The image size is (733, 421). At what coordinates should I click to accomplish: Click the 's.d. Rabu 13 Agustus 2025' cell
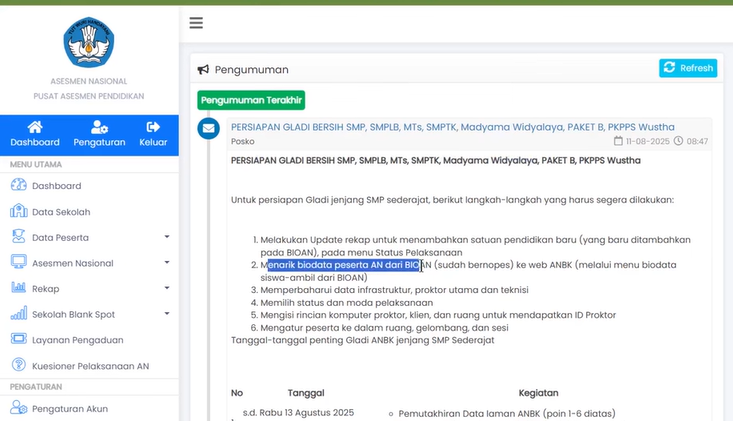coord(298,413)
